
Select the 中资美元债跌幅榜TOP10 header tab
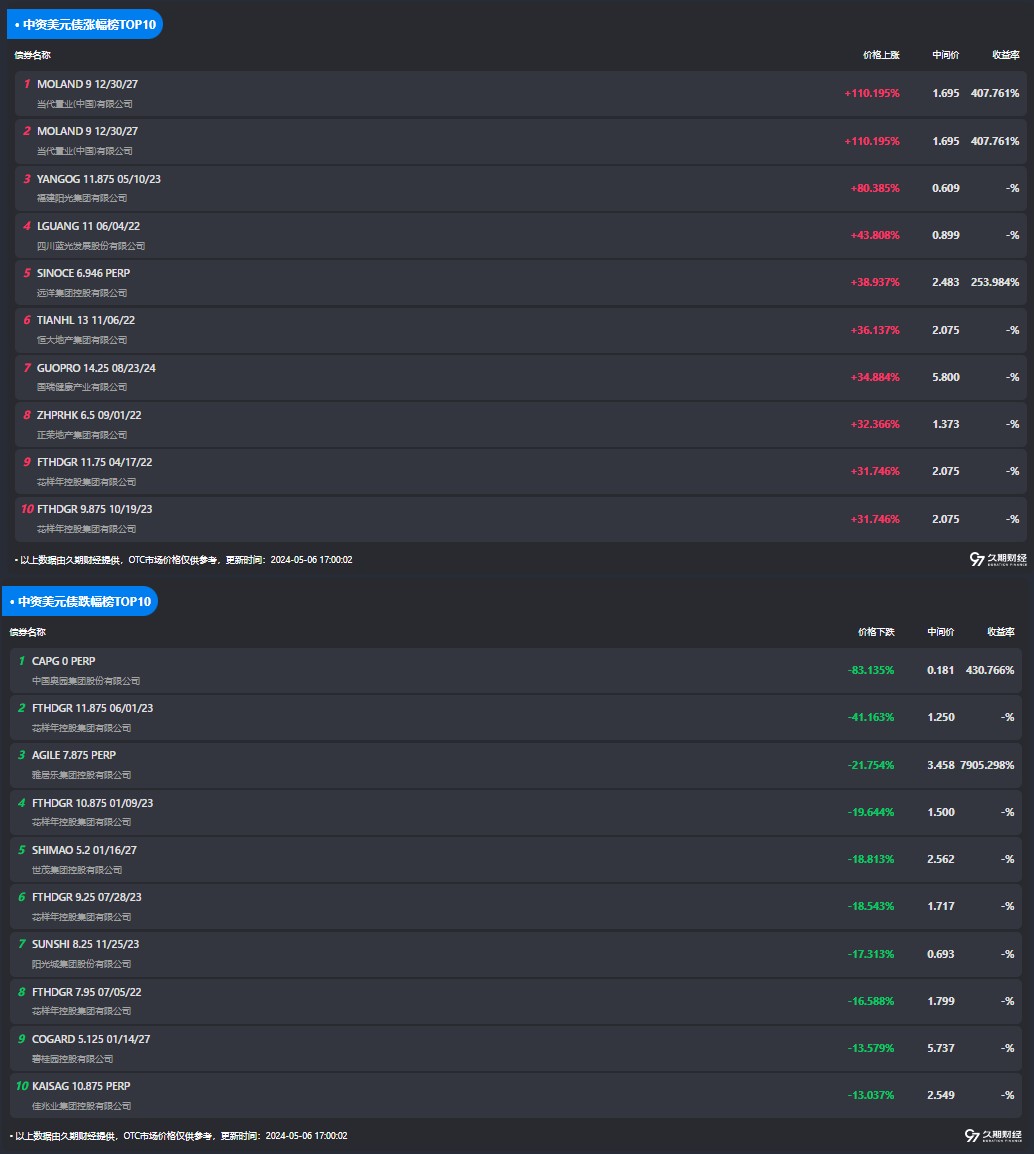pos(80,601)
